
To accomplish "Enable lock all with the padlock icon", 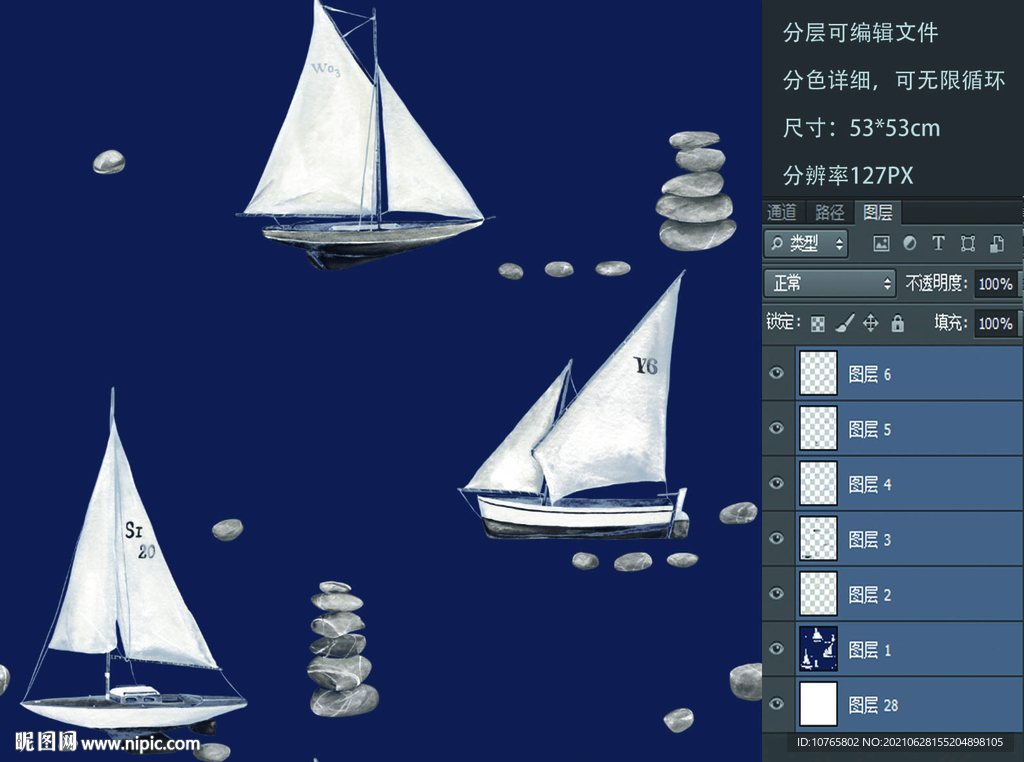I will coord(897,323).
